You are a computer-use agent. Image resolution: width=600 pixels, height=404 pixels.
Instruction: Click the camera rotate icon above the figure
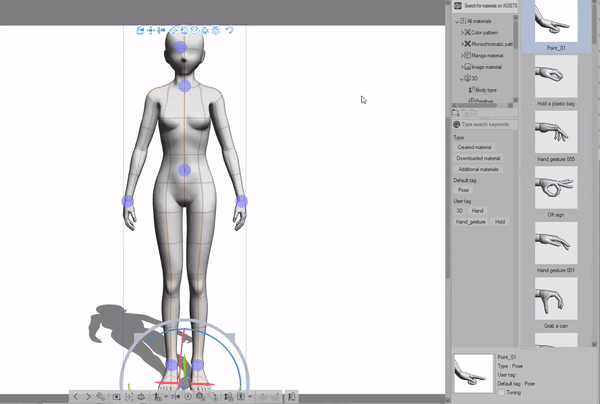point(140,30)
